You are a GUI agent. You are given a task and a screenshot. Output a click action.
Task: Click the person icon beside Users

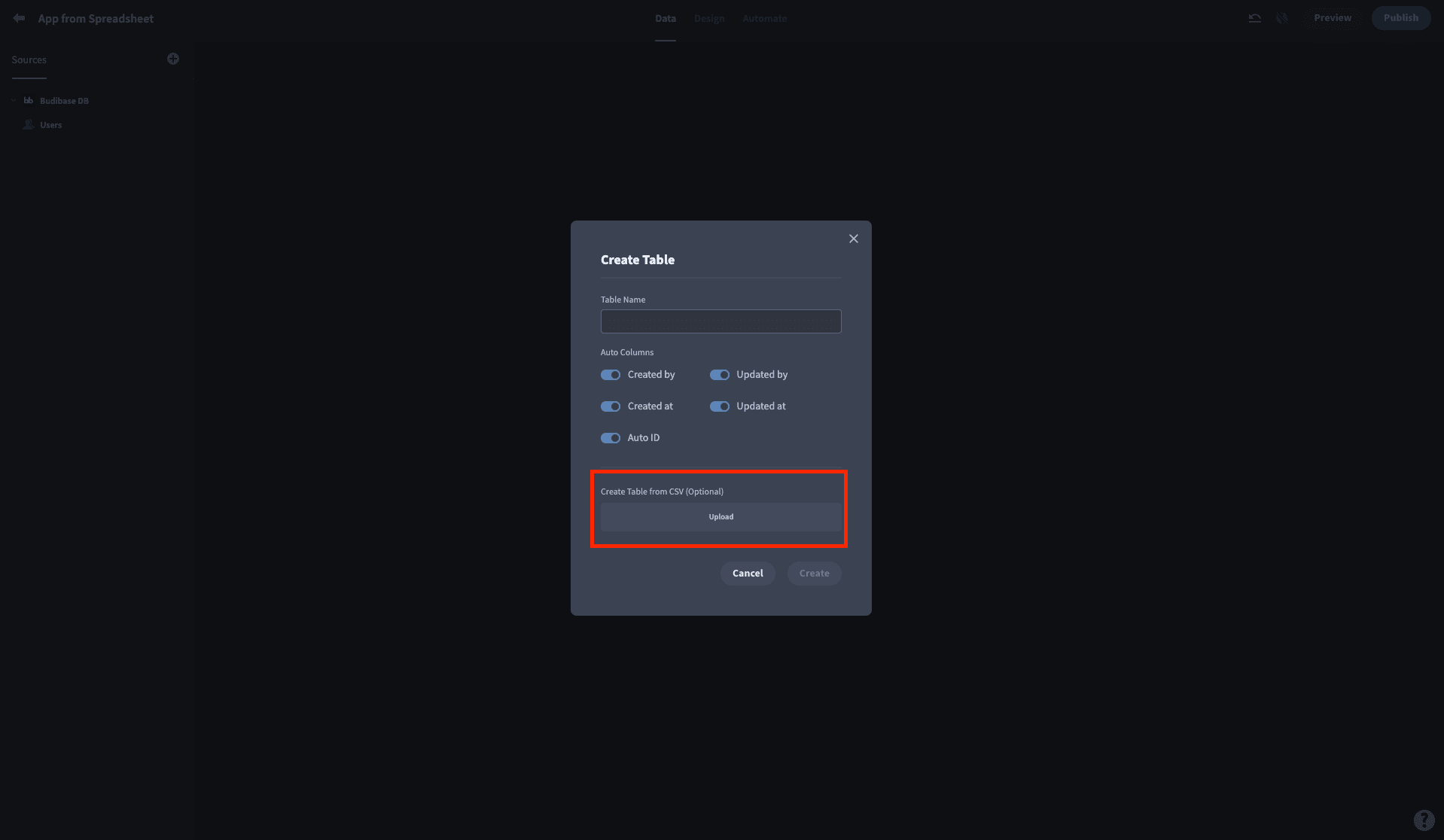pos(29,124)
